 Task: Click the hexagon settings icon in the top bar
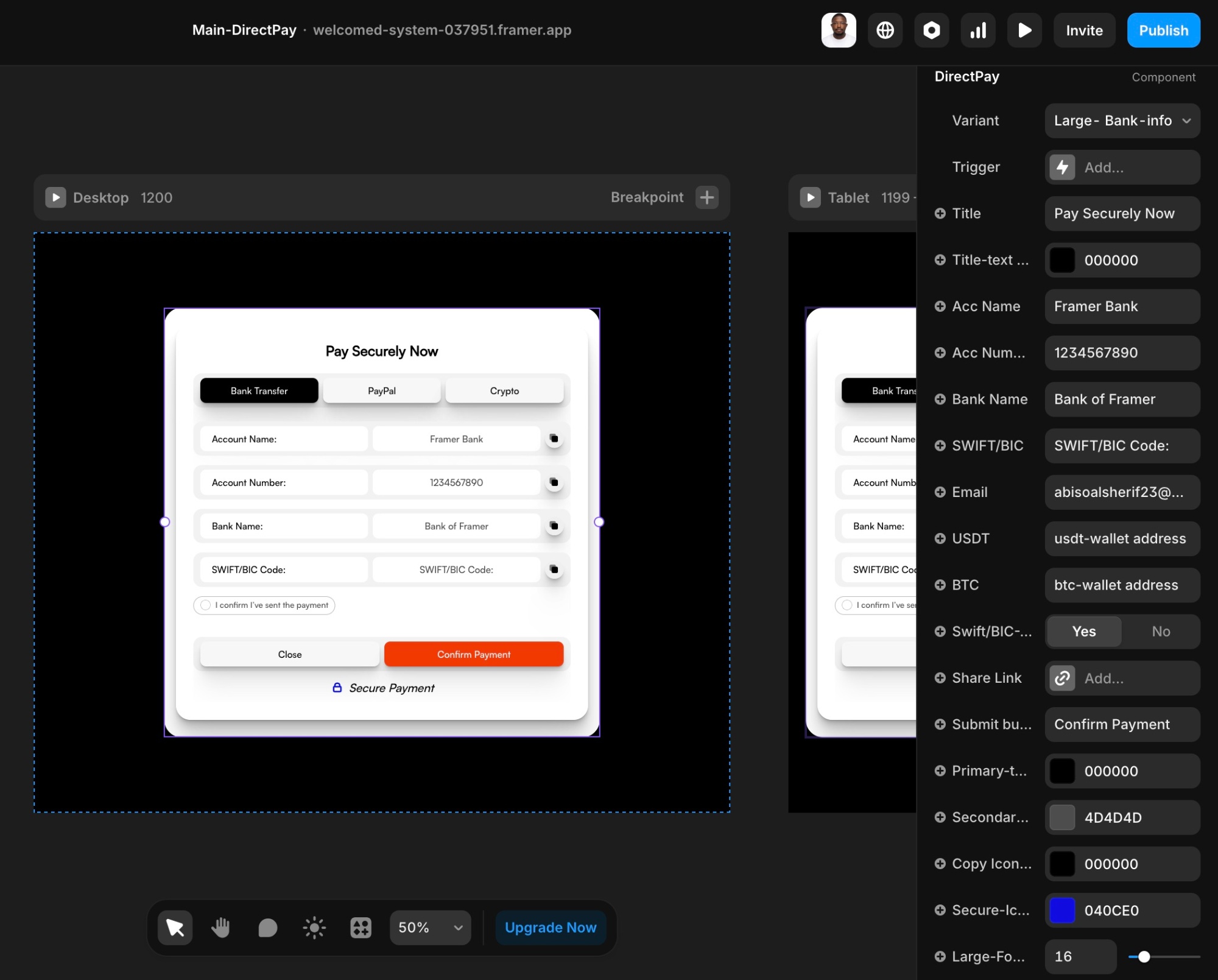pyautogui.click(x=931, y=30)
